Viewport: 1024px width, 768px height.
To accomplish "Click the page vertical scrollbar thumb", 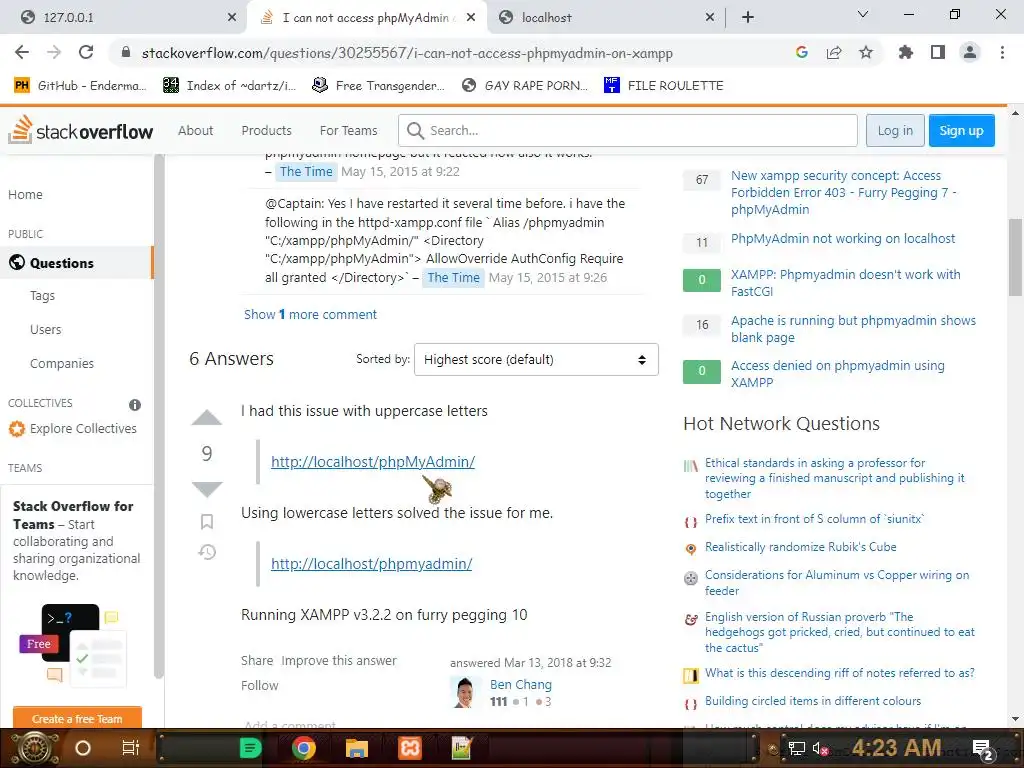I will [1015, 257].
